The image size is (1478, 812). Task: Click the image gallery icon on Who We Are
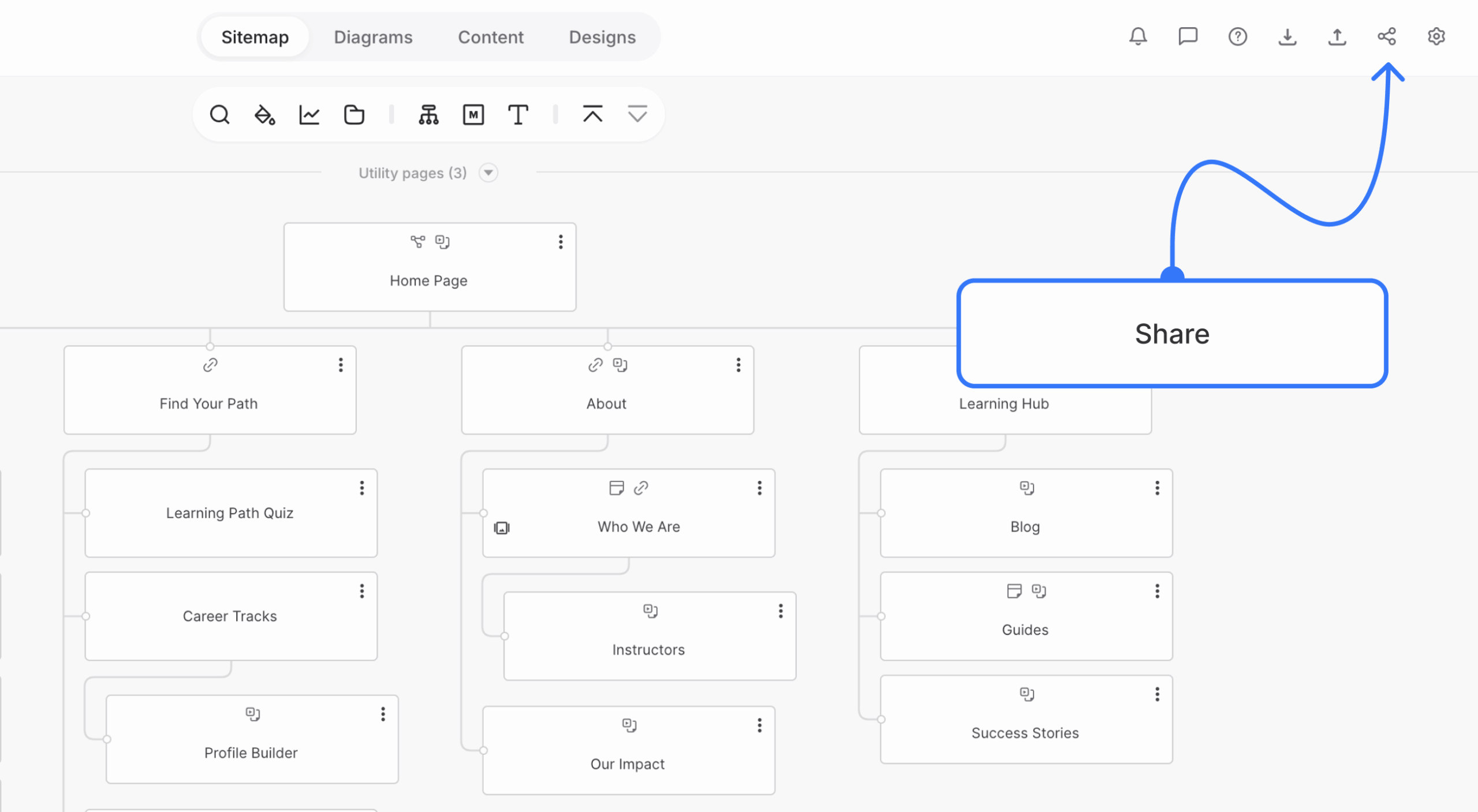[502, 527]
